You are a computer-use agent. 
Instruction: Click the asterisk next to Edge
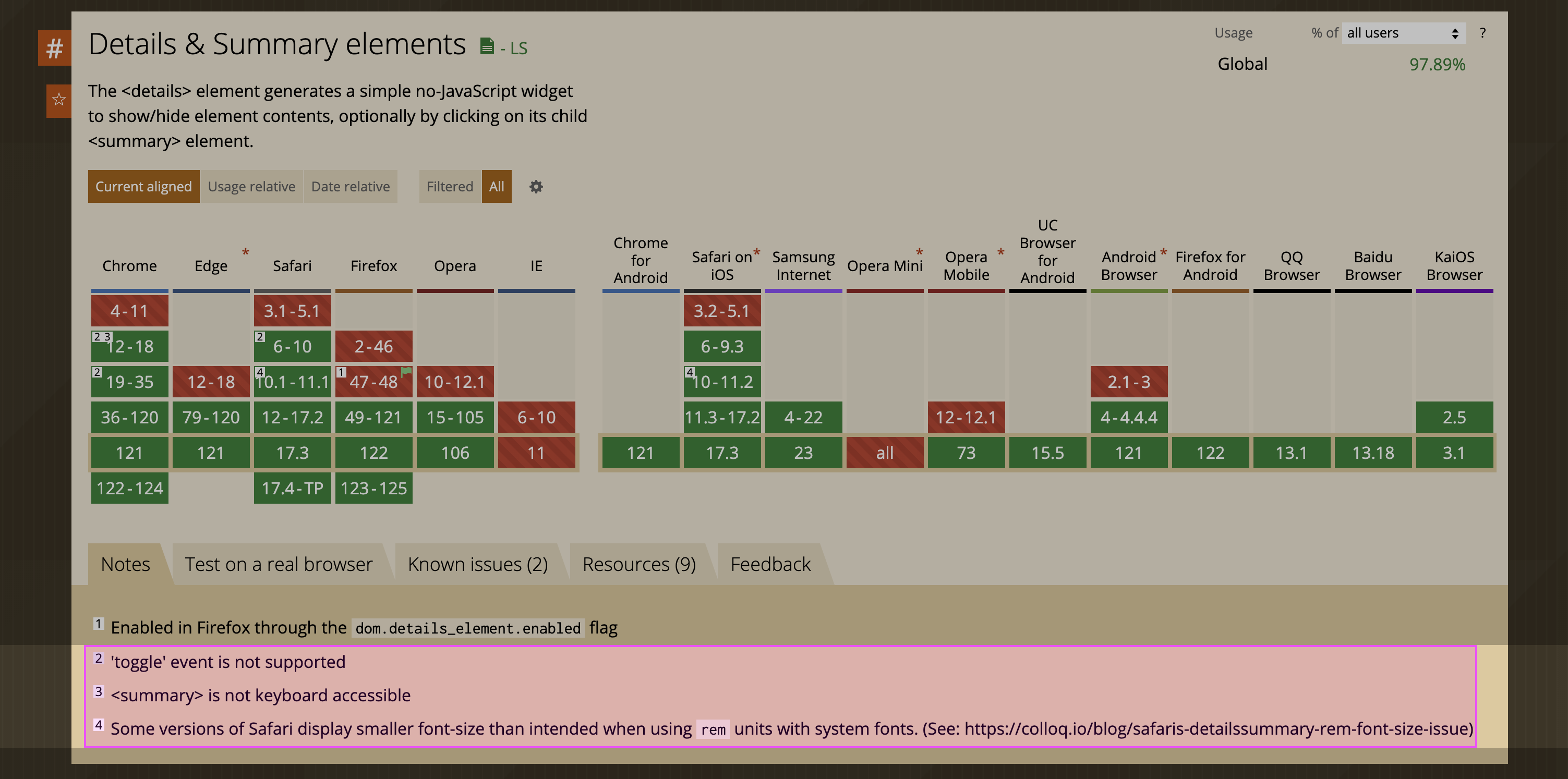click(x=245, y=252)
